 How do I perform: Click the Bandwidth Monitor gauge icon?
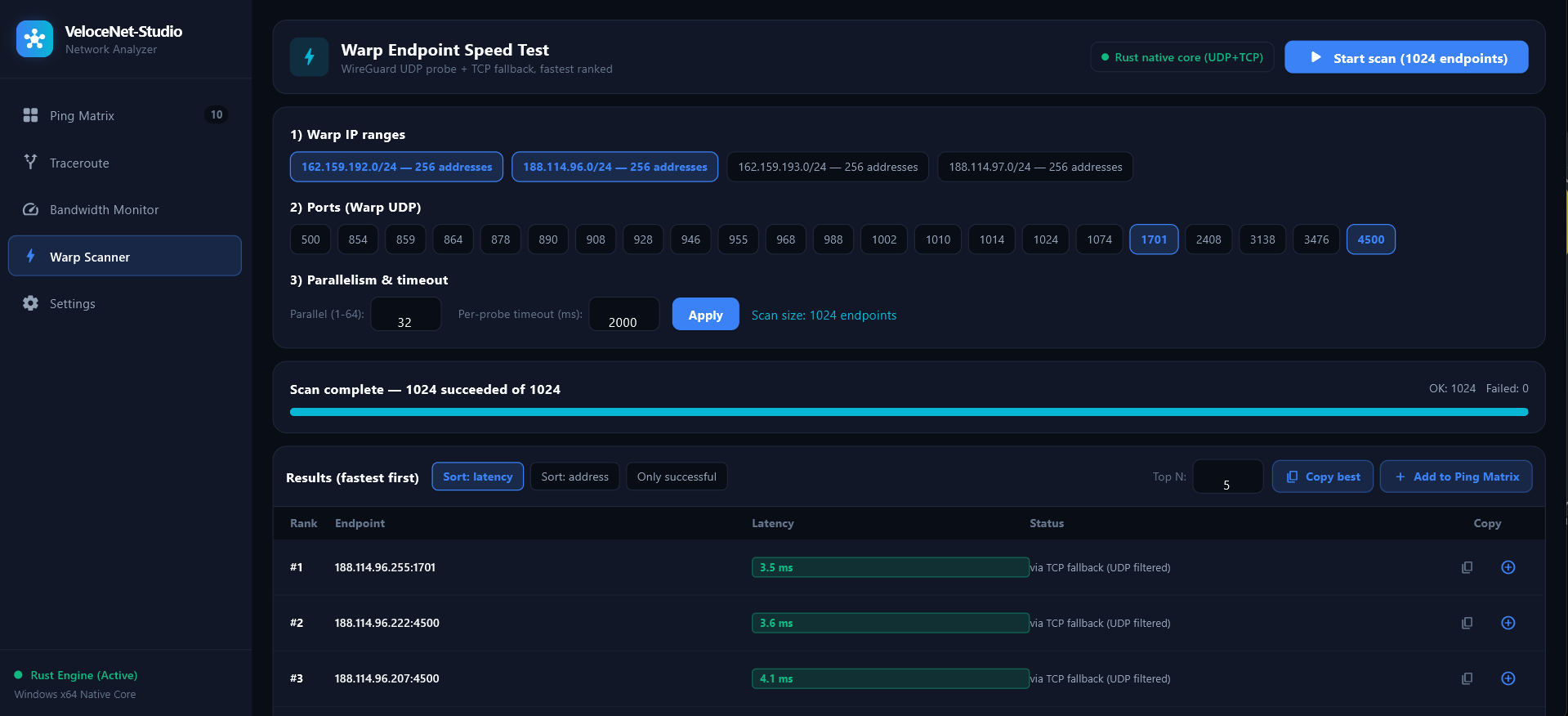pyautogui.click(x=30, y=209)
